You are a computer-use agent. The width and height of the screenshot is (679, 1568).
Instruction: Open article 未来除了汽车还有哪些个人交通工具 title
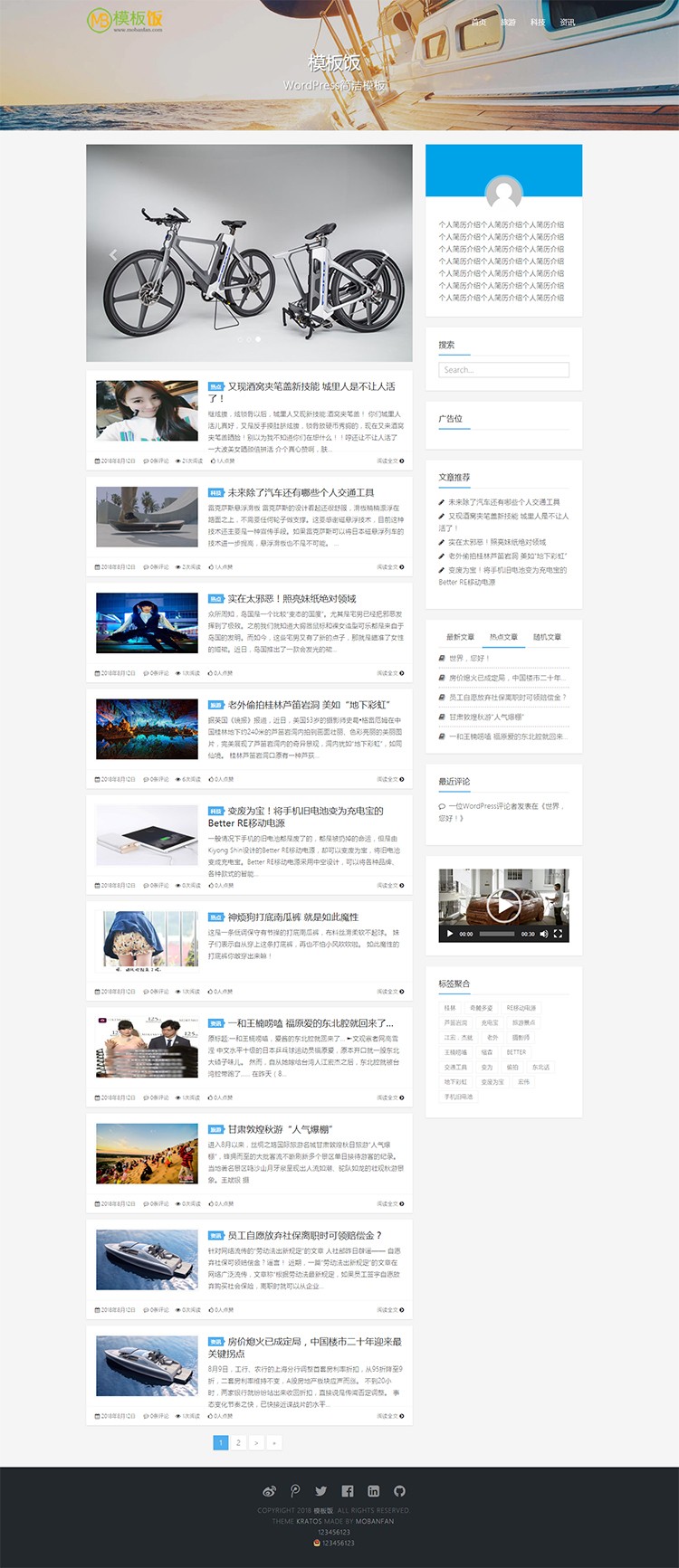(301, 492)
